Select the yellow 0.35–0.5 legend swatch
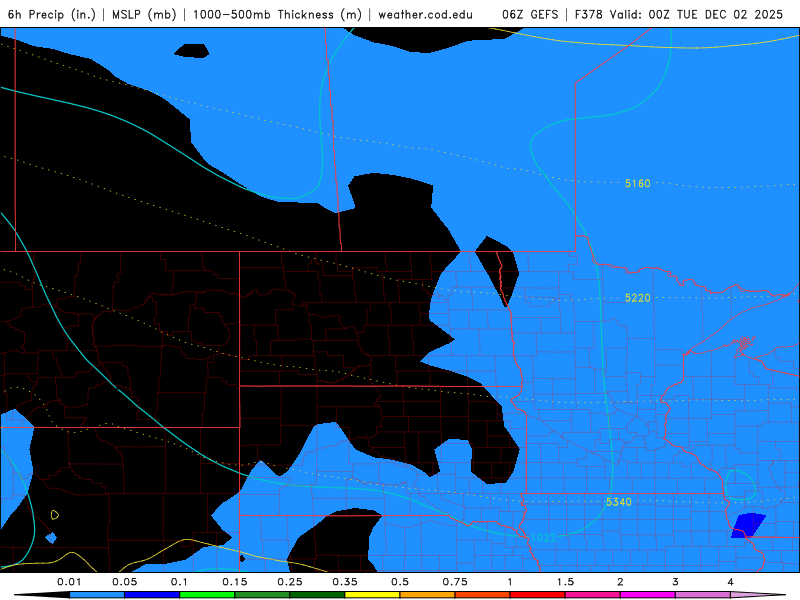This screenshot has height=600, width=800. (x=372, y=595)
